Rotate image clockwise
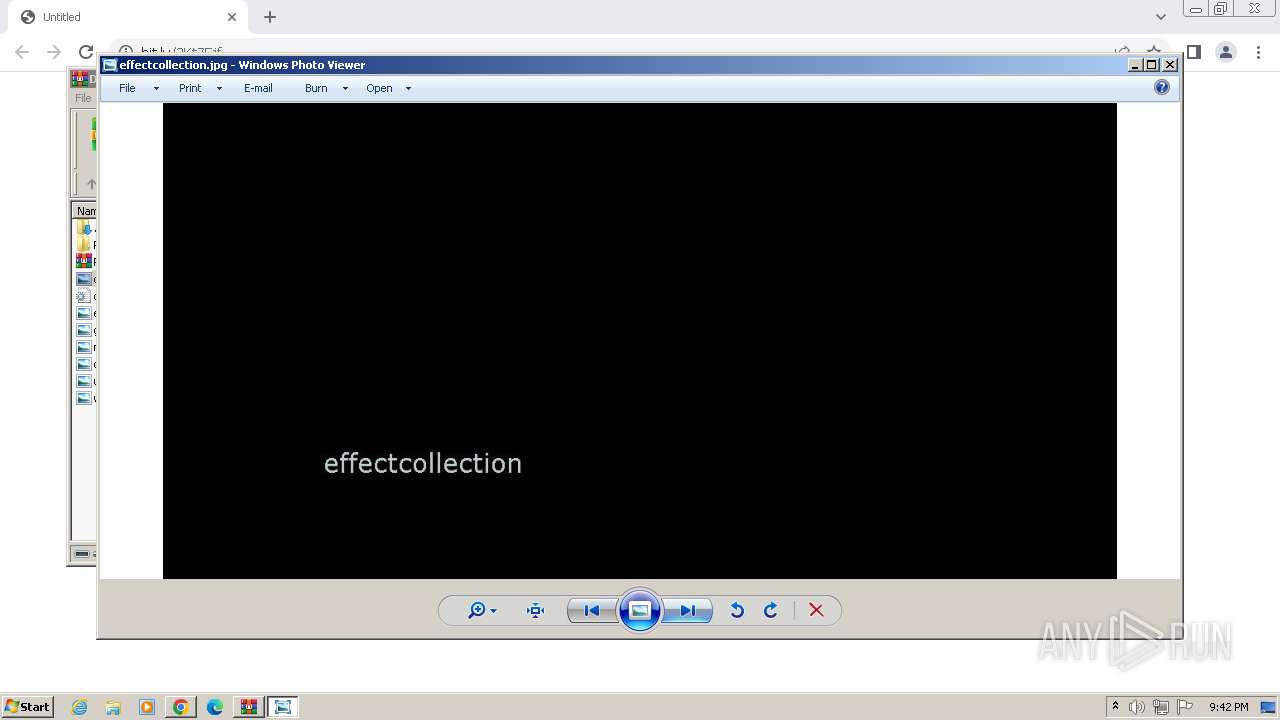Image resolution: width=1280 pixels, height=720 pixels. pos(771,610)
